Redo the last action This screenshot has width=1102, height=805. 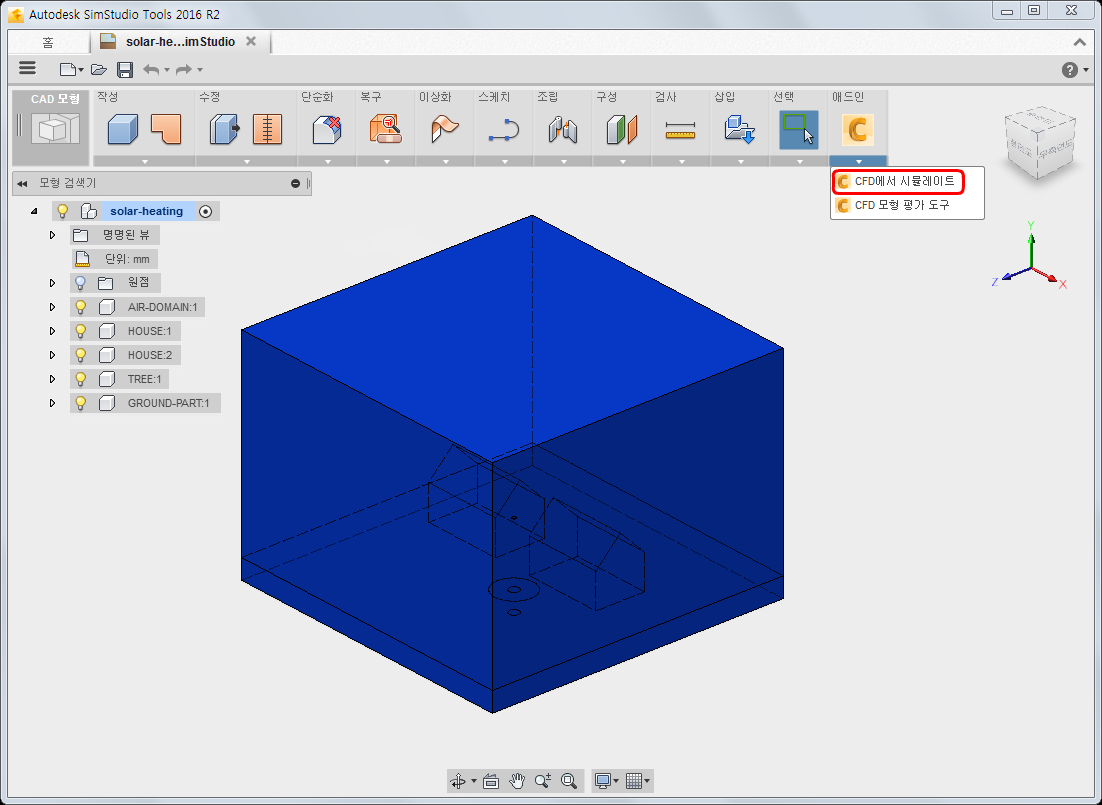pos(183,69)
